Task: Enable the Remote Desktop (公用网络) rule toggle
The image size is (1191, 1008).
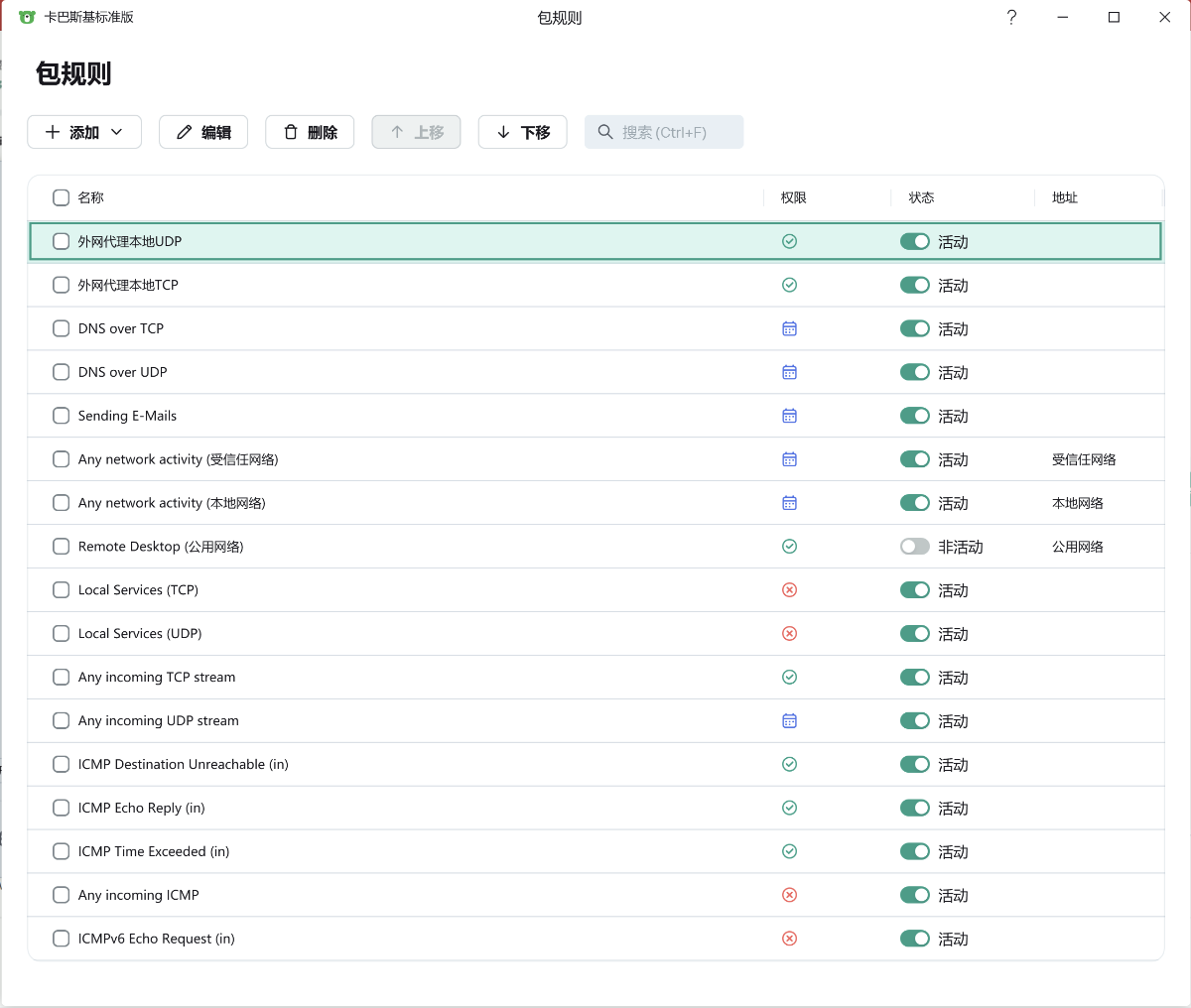Action: tap(914, 547)
